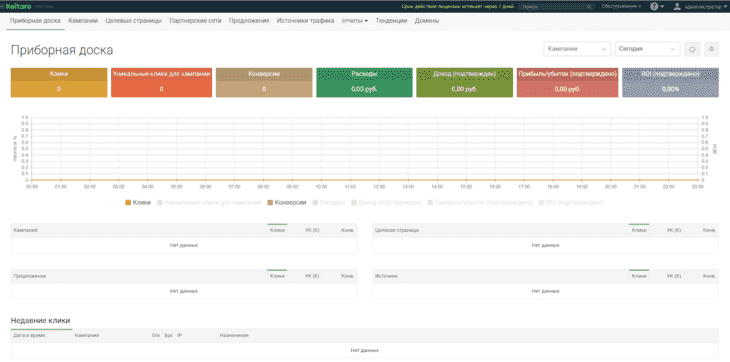The height and width of the screenshot is (362, 730).
Task: Open the Сегодня date range dropdown
Action: point(648,49)
